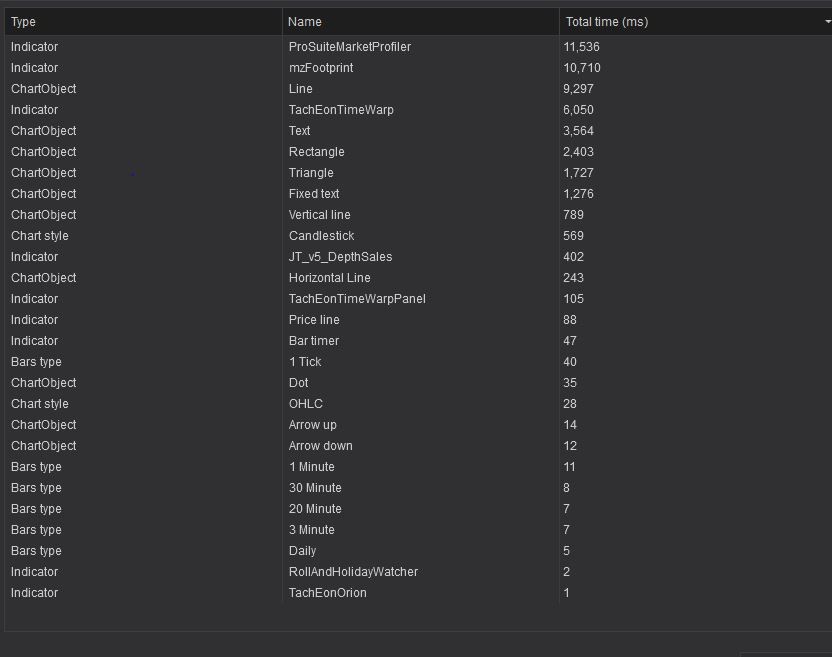832x657 pixels.
Task: Select the Rectangle chart object row
Action: click(x=316, y=152)
